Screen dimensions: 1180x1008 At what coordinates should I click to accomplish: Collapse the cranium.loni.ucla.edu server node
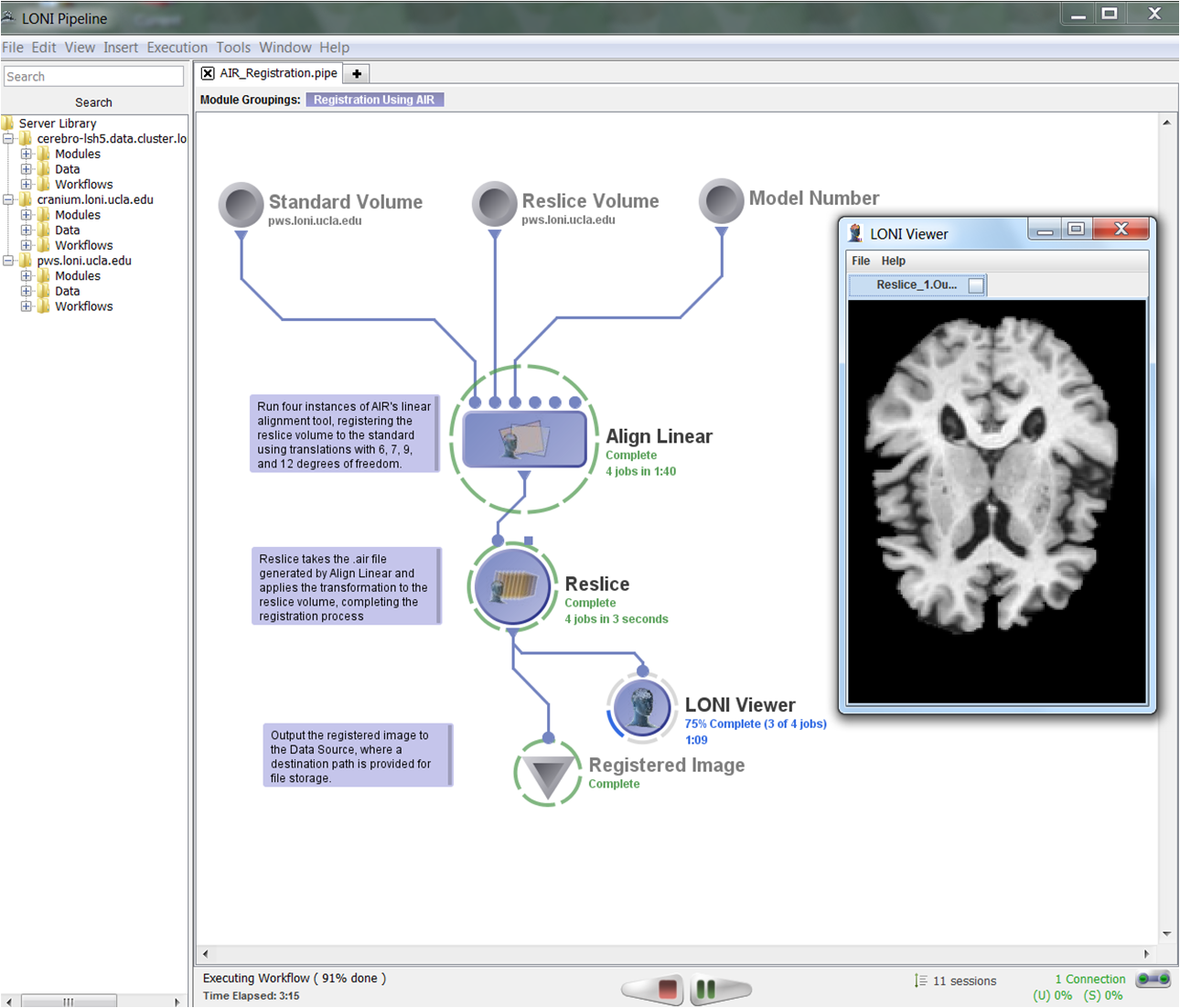click(8, 199)
